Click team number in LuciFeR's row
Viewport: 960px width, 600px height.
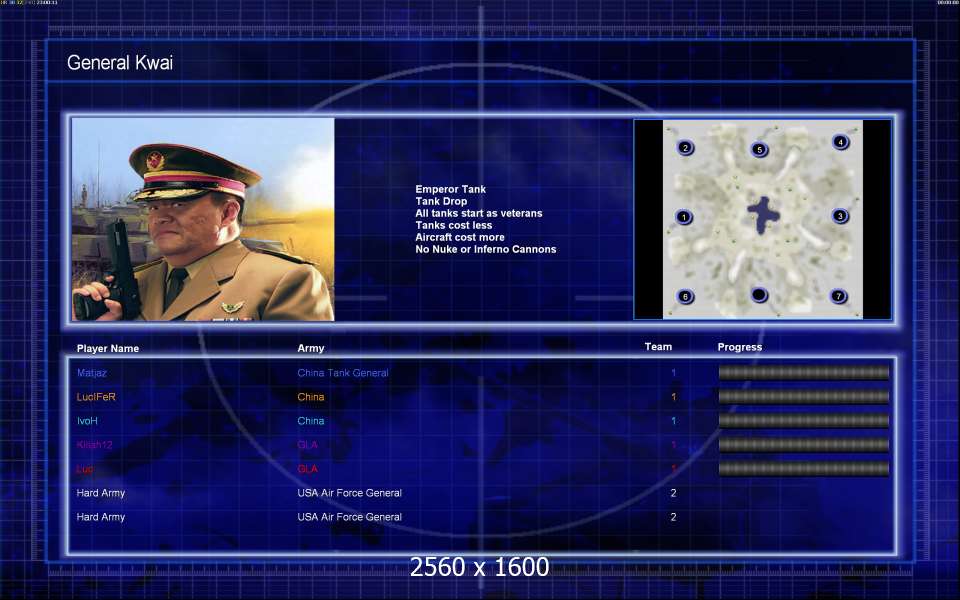tap(673, 397)
